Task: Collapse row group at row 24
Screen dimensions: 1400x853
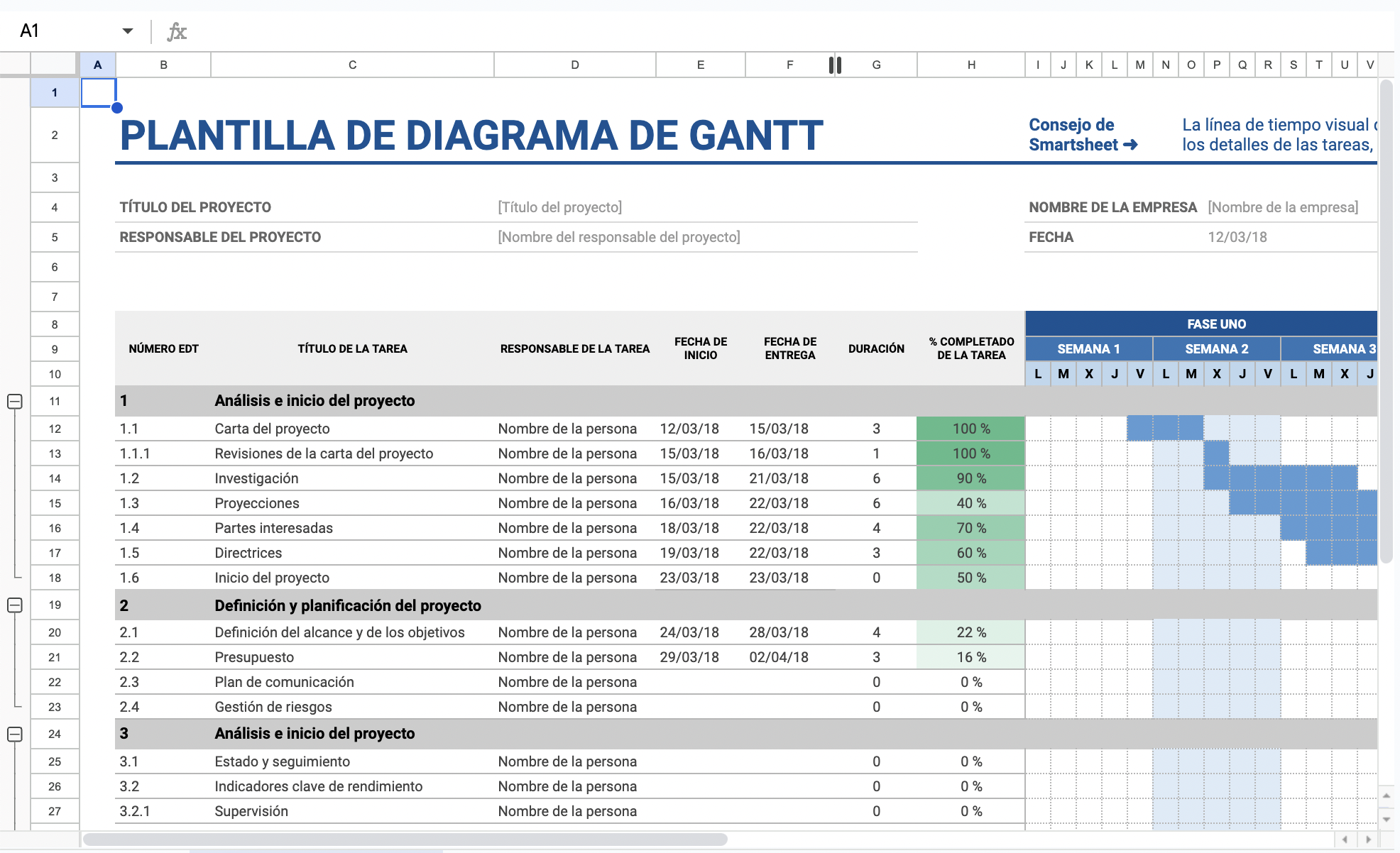Action: (14, 734)
